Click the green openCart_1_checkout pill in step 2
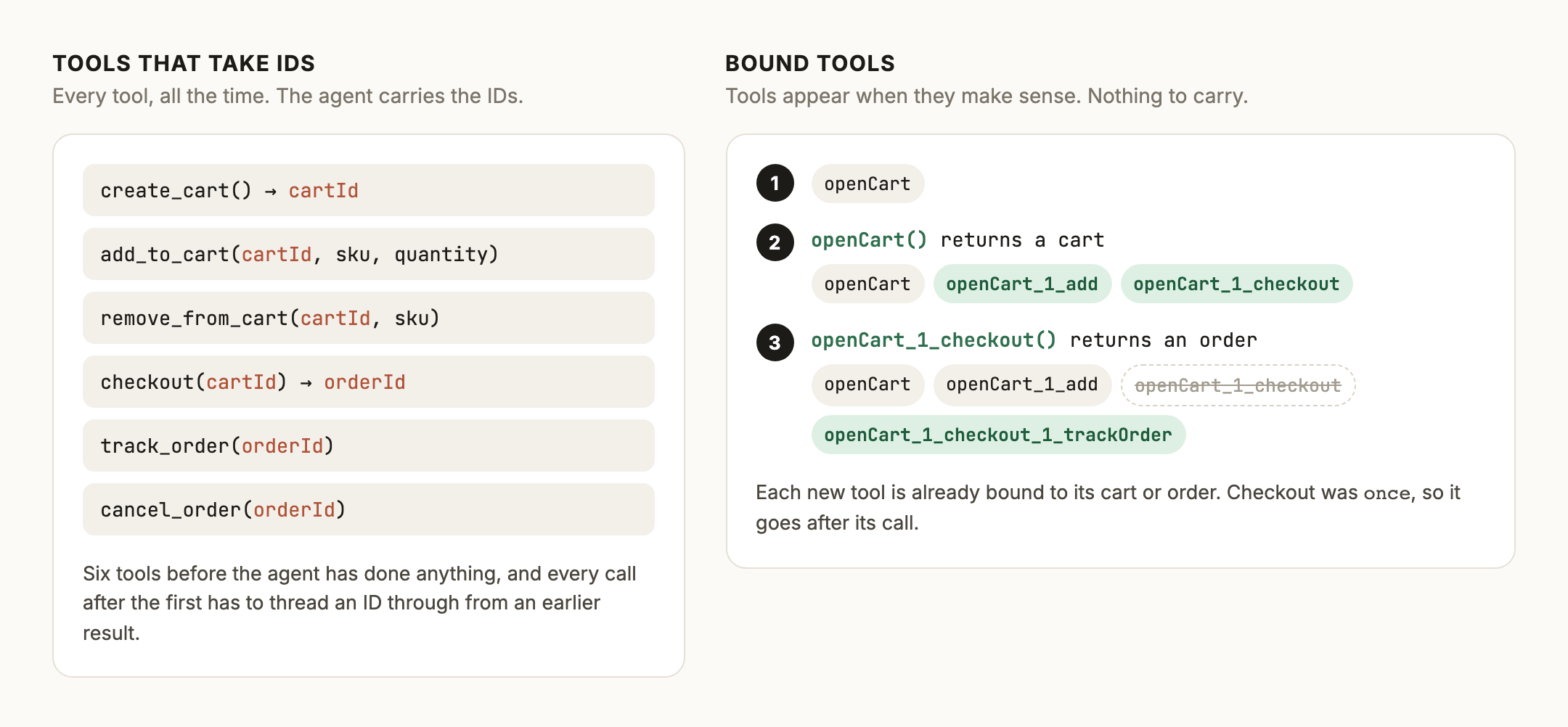 (x=1236, y=284)
